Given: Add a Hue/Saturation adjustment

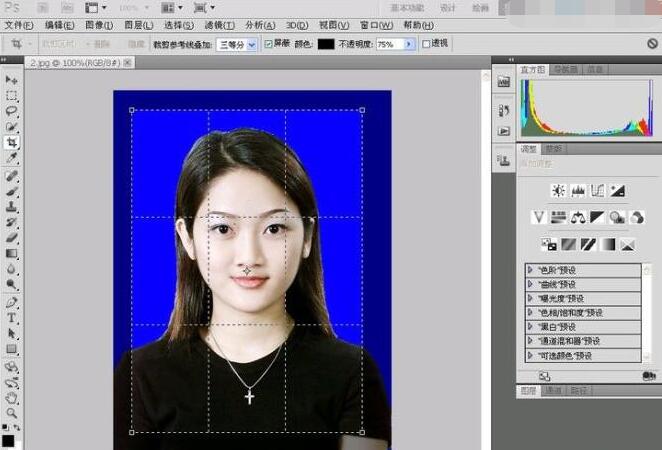Looking at the screenshot, I should click(x=558, y=217).
